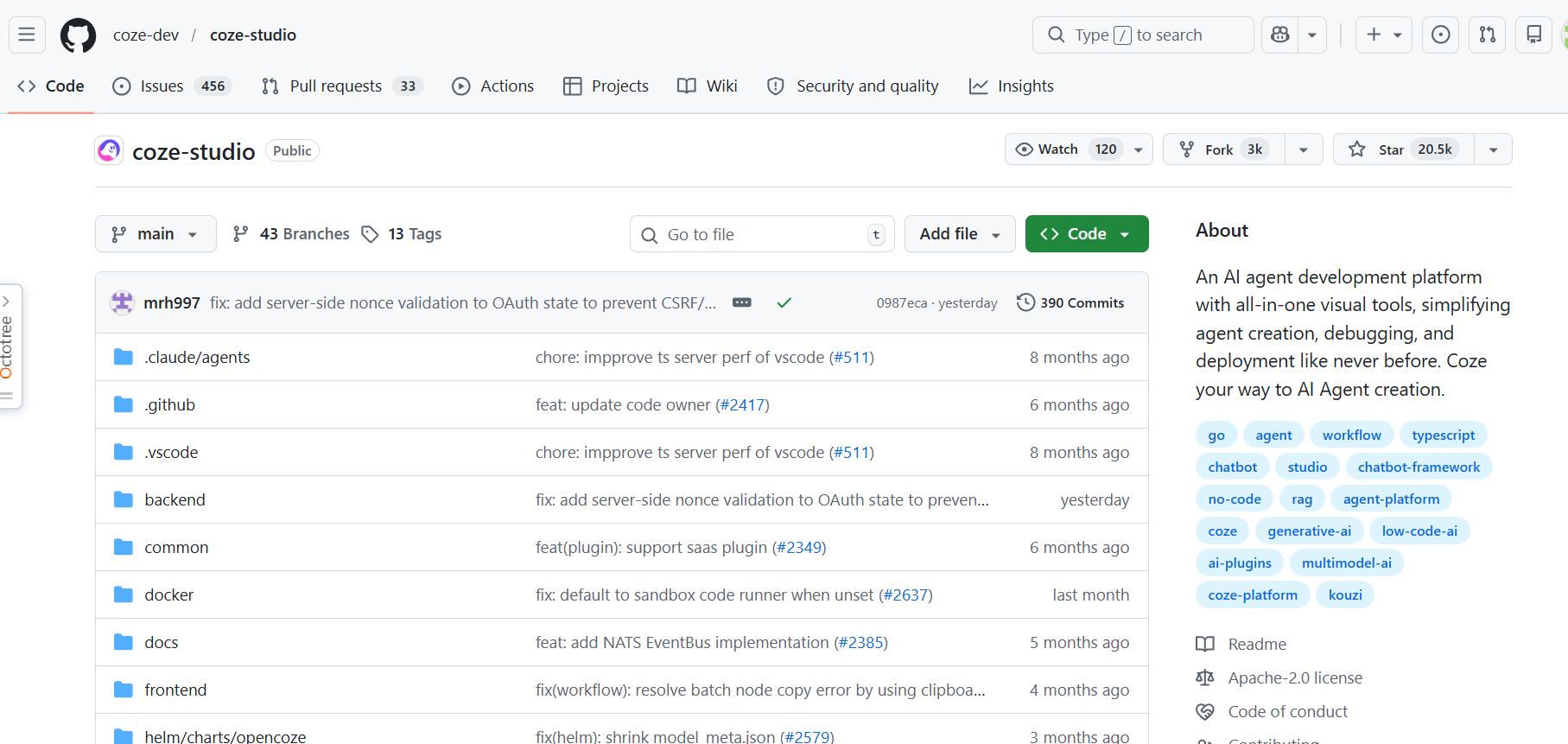Viewport: 1568px width, 744px height.
Task: Expand the Fork options dropdown arrow
Action: 1304,149
